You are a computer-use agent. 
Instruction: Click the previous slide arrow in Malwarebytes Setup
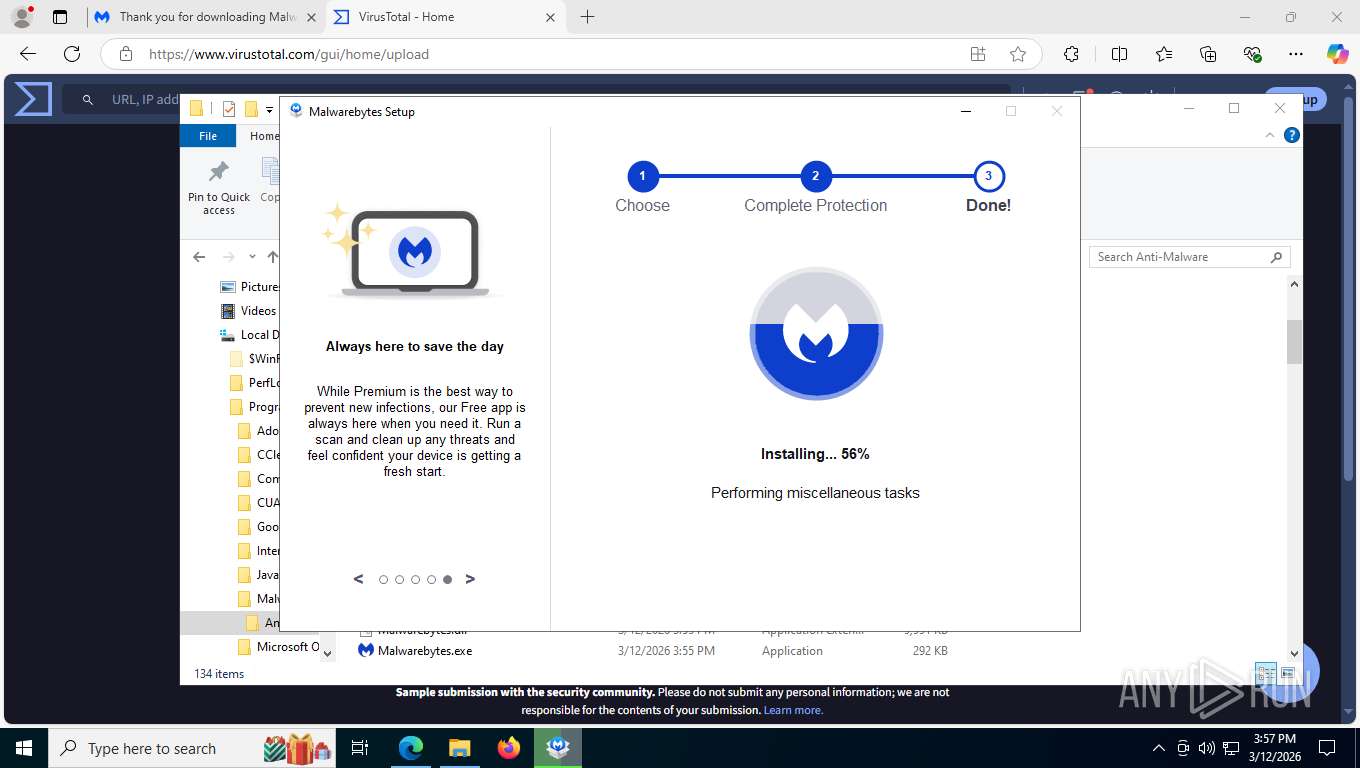point(359,579)
